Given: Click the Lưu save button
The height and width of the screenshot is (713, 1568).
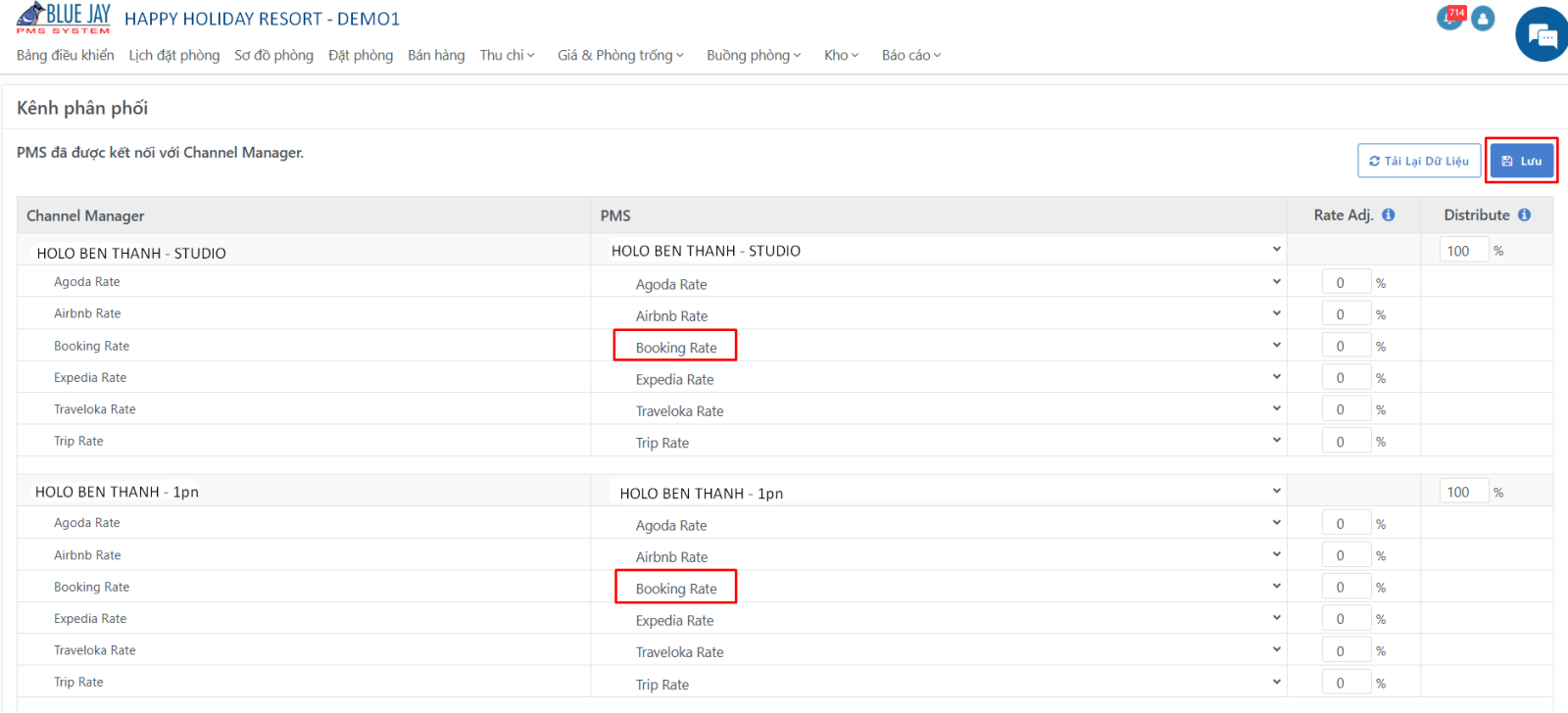Looking at the screenshot, I should (x=1522, y=161).
